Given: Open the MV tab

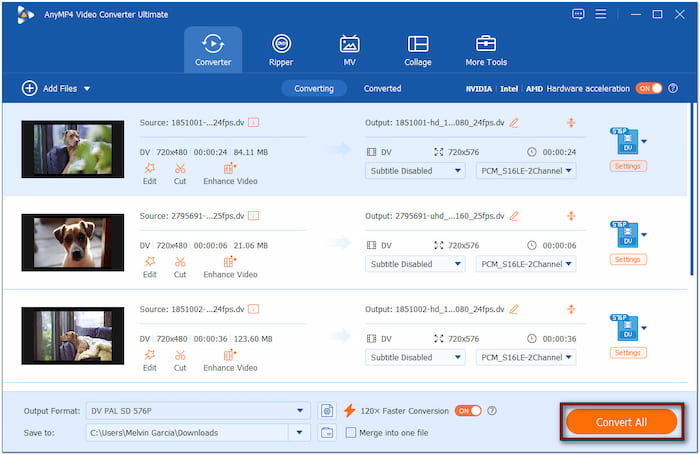Looking at the screenshot, I should click(x=349, y=50).
